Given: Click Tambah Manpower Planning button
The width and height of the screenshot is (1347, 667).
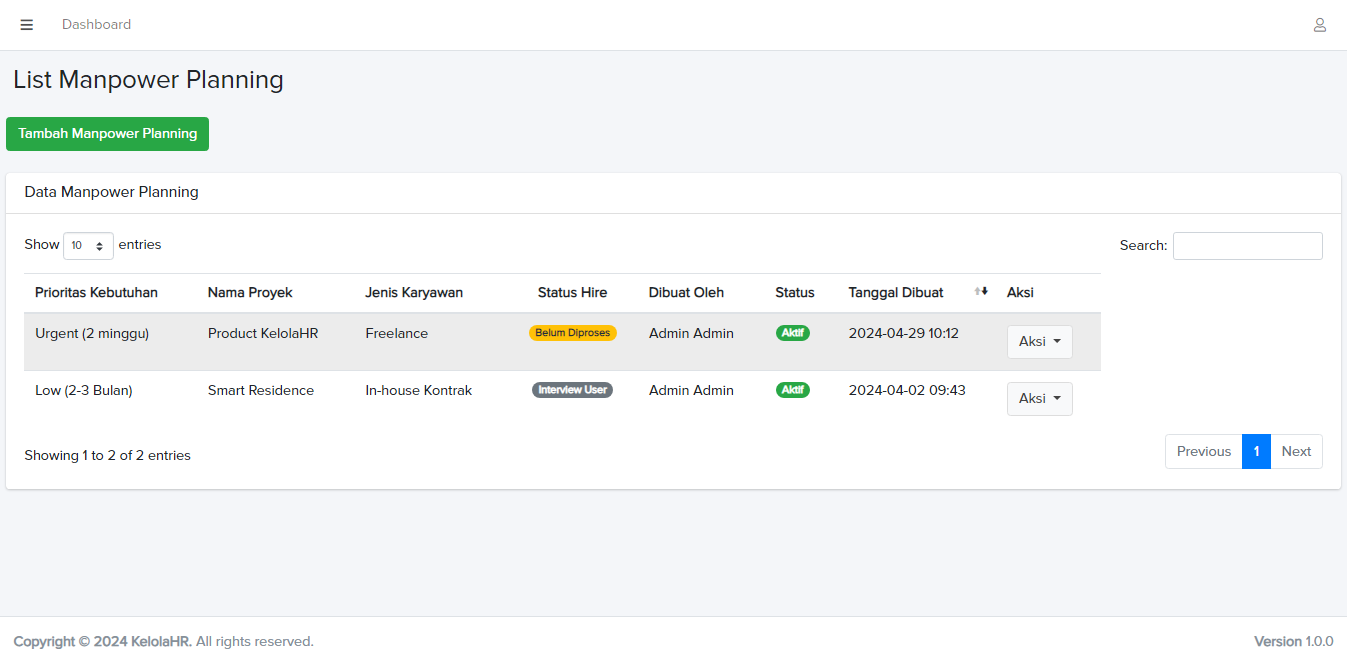Looking at the screenshot, I should click(107, 134).
